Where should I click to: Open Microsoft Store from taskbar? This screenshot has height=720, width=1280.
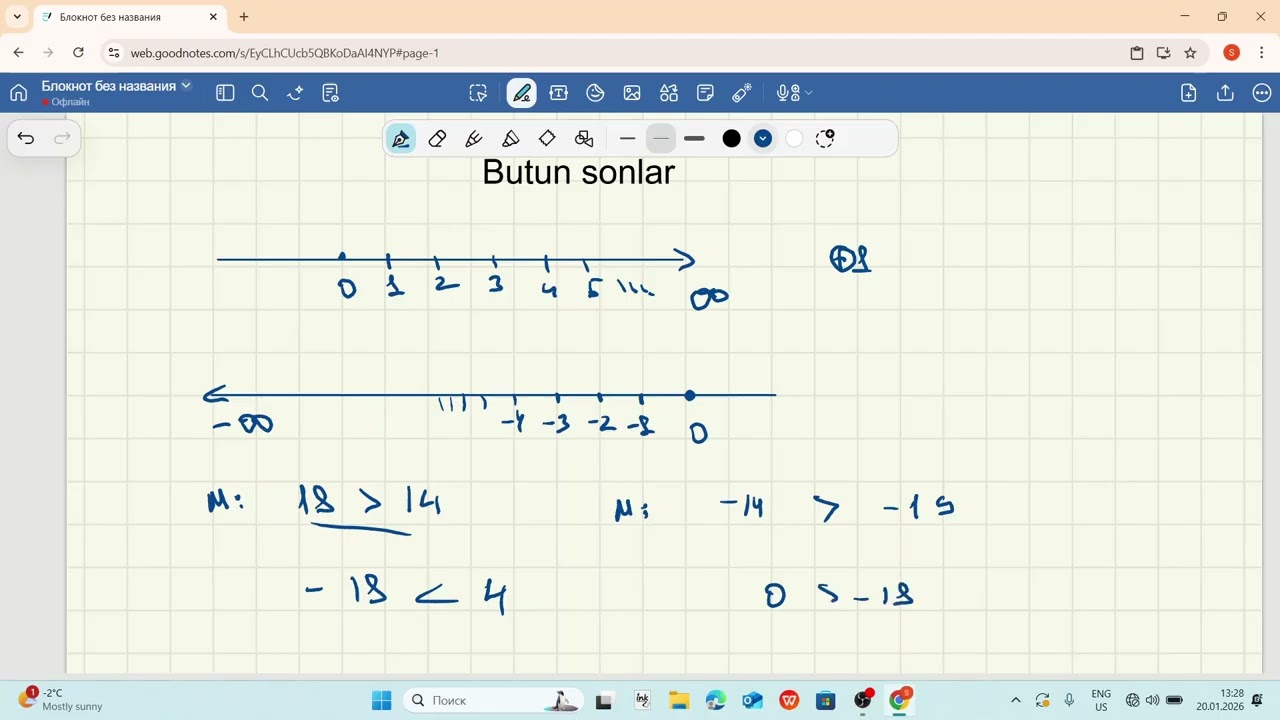coord(826,700)
